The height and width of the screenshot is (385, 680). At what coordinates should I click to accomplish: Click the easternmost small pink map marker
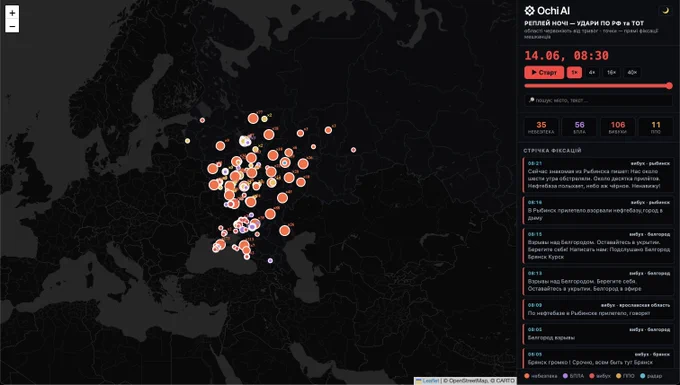coord(353,150)
